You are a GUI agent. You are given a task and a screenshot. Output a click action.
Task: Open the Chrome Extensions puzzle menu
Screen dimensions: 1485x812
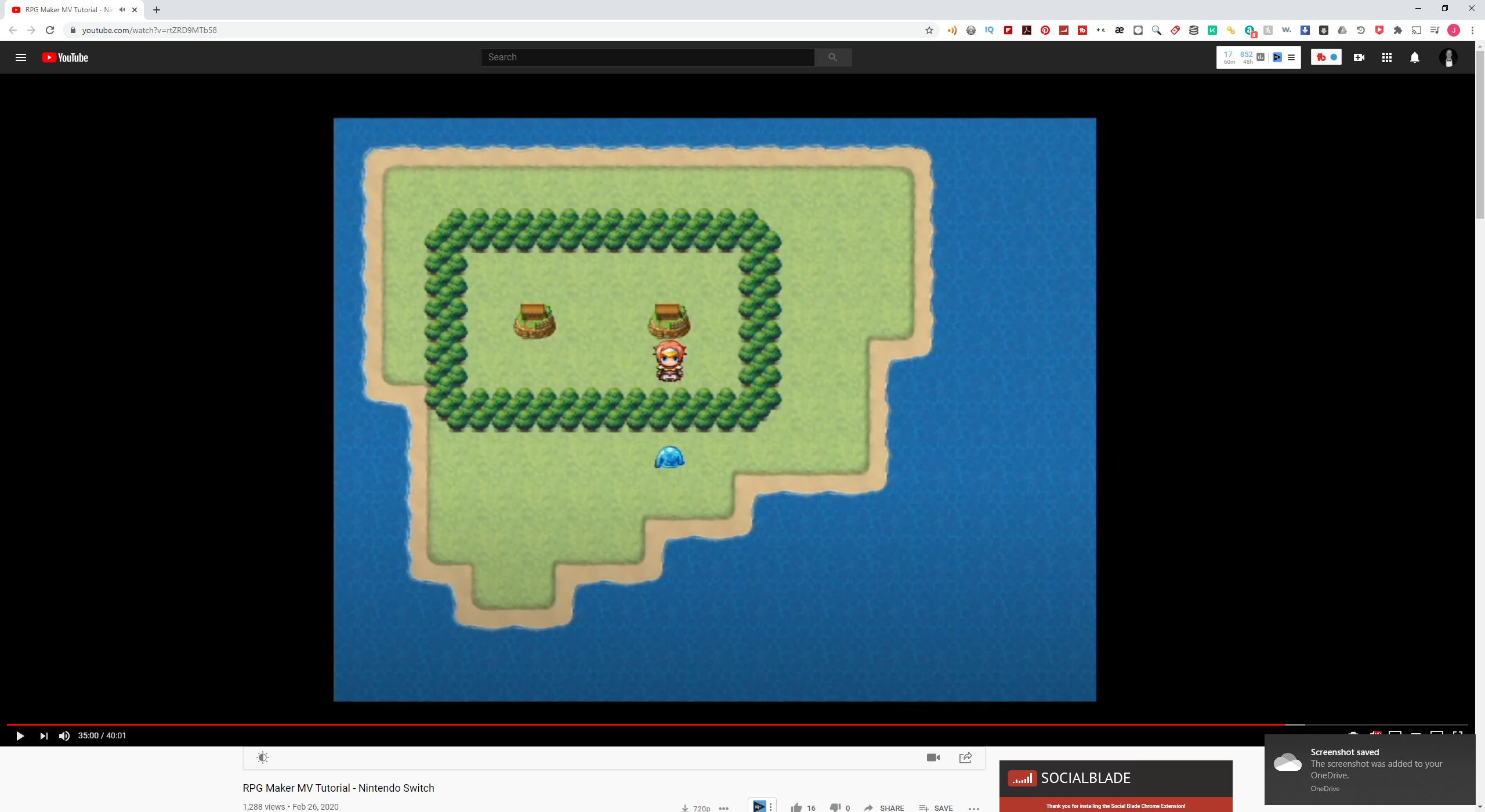coord(1398,30)
